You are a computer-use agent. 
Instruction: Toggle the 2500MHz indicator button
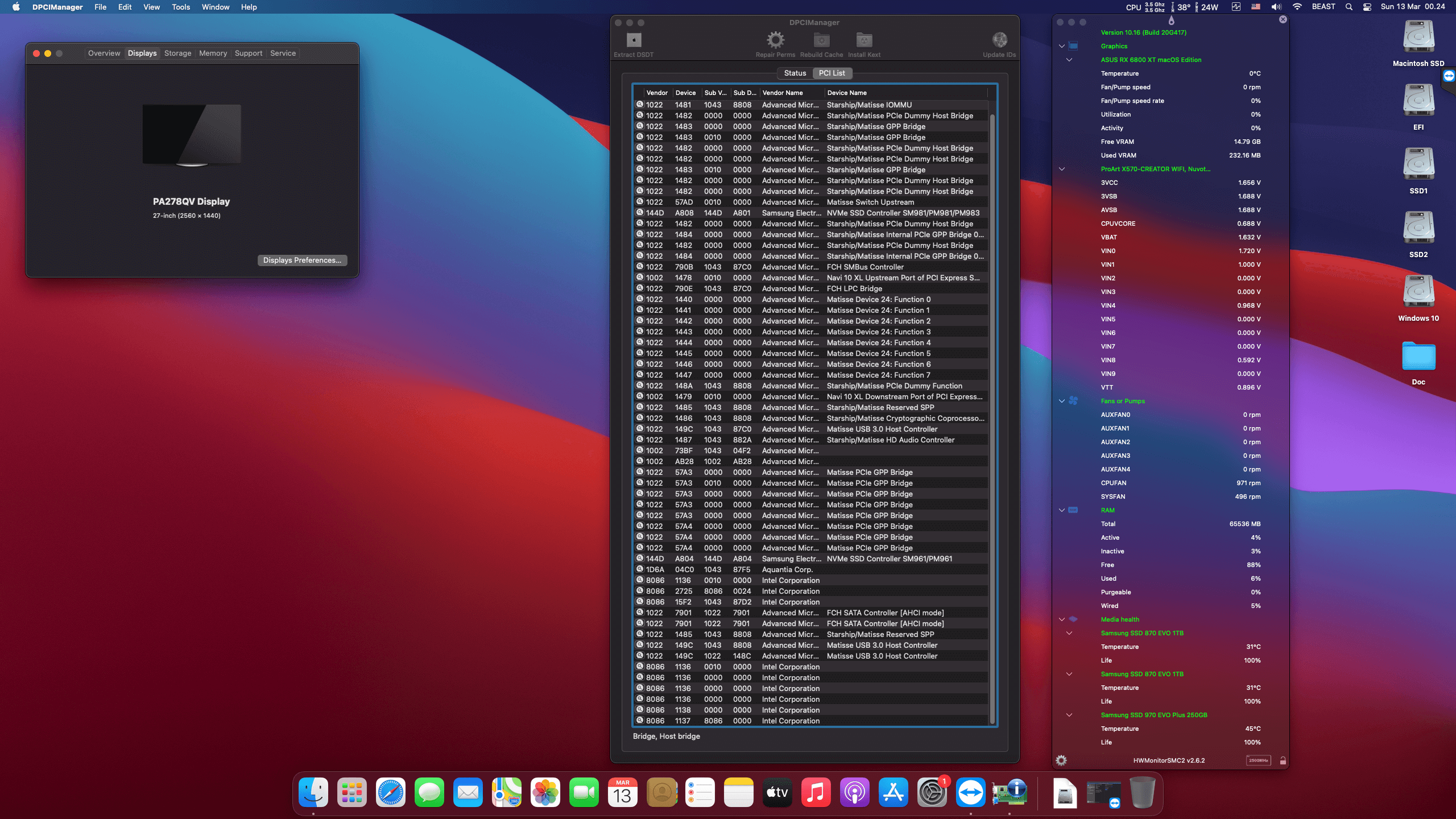coord(1258,760)
